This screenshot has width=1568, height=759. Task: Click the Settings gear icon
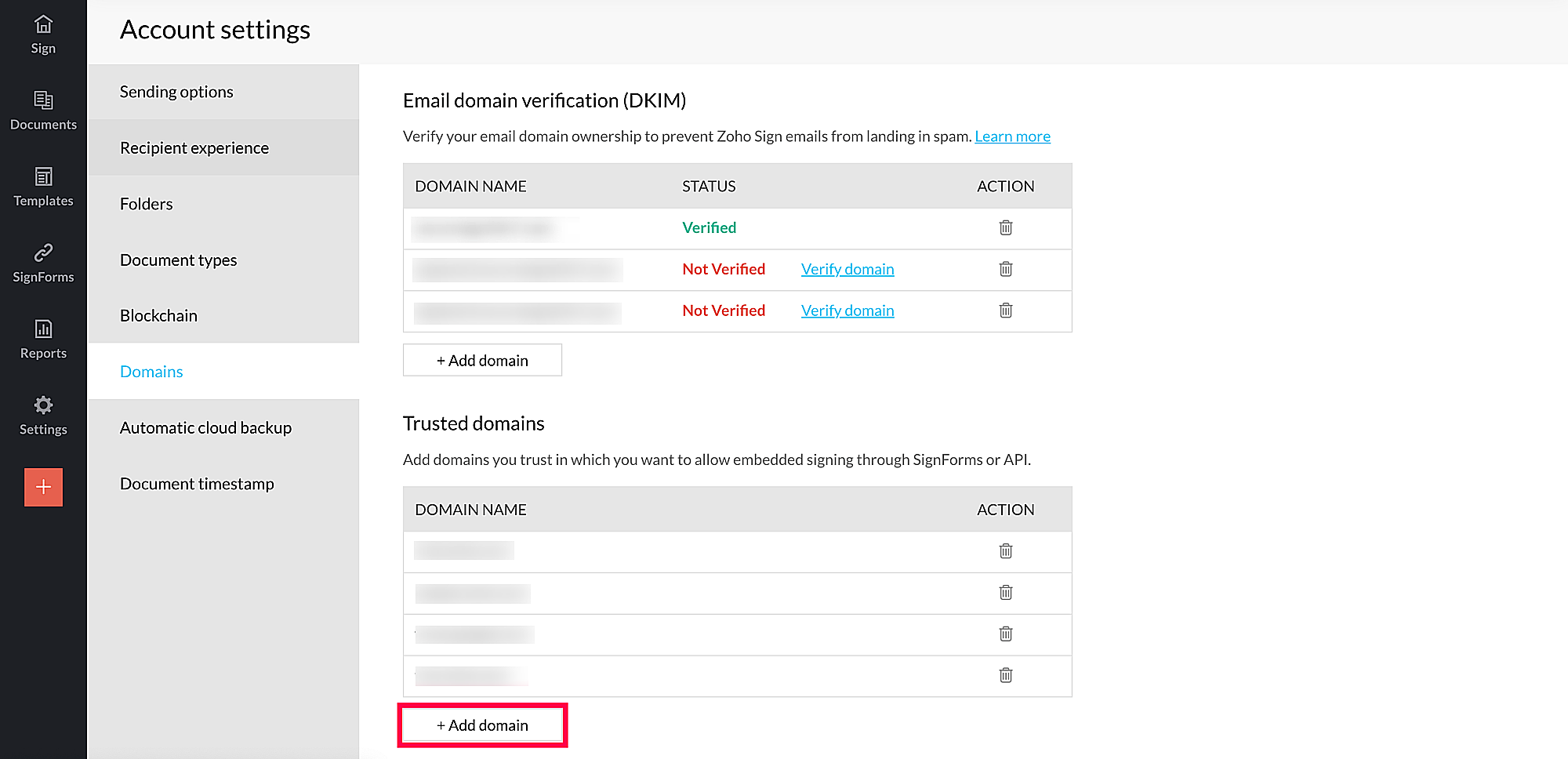point(43,405)
